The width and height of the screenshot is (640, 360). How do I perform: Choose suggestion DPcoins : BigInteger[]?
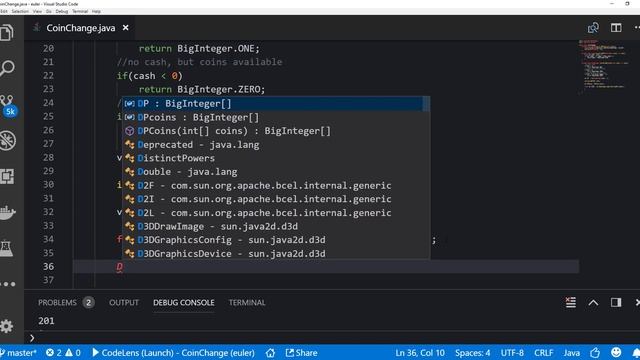coord(273,118)
